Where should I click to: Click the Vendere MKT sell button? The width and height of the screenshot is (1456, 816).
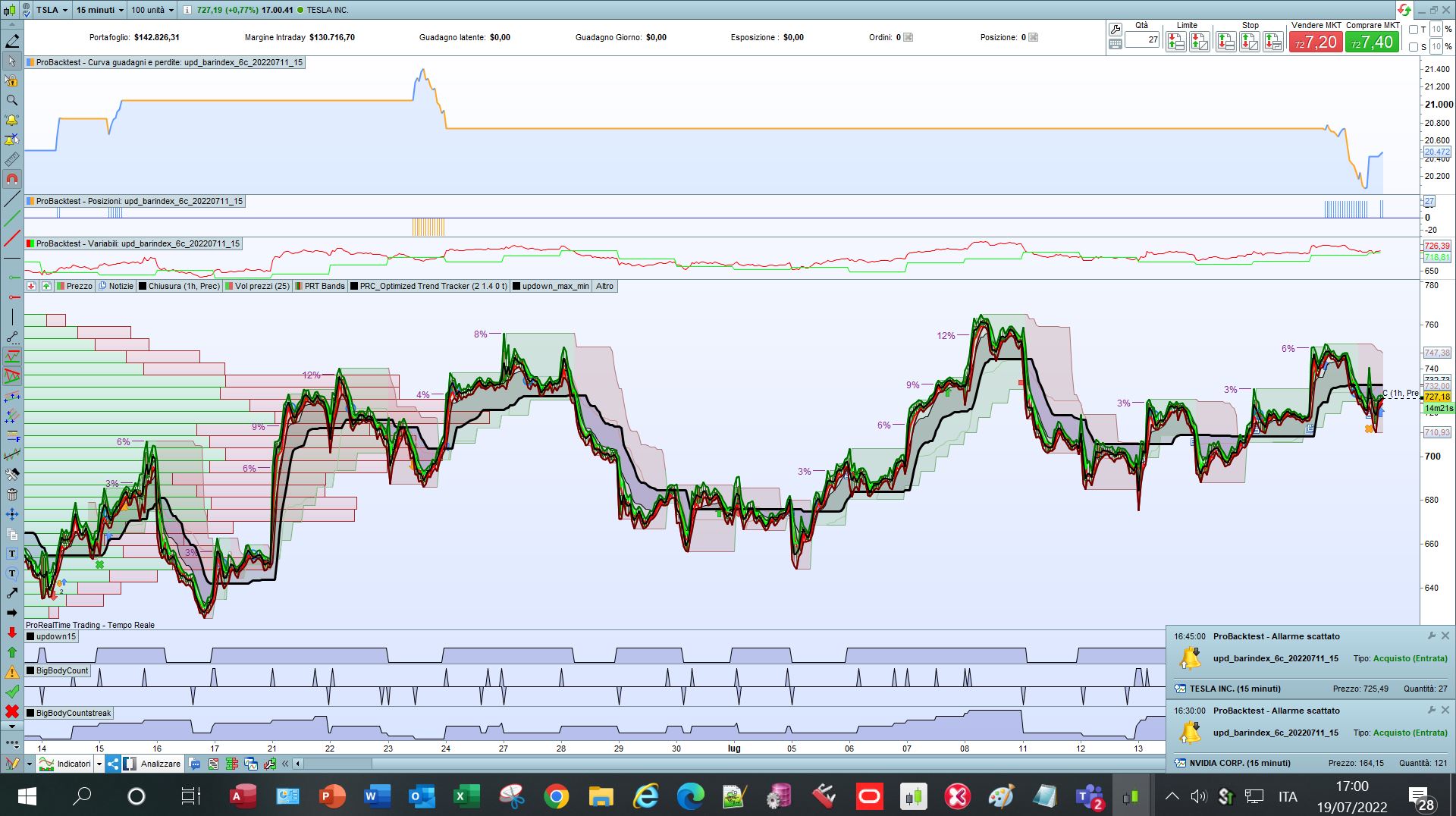(x=1316, y=42)
